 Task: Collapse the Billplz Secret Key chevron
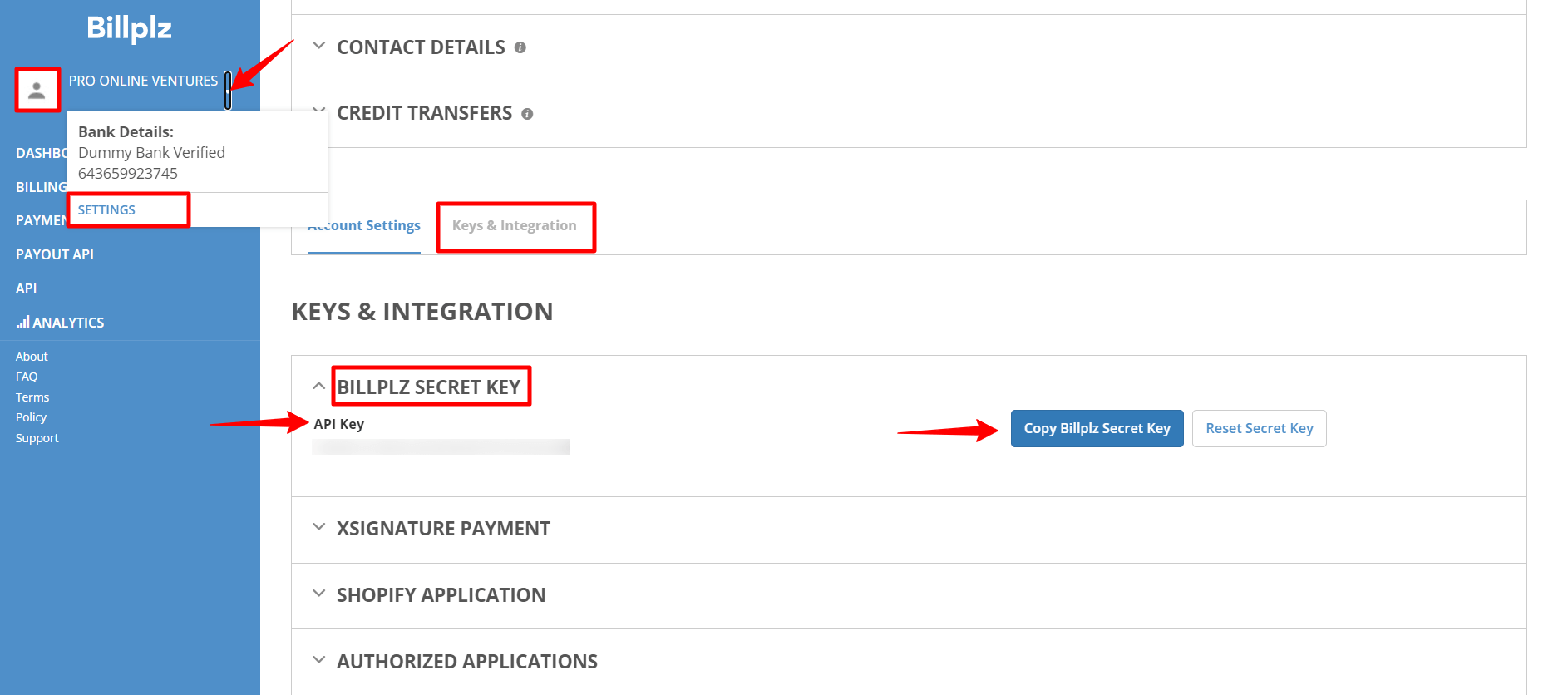click(x=318, y=386)
